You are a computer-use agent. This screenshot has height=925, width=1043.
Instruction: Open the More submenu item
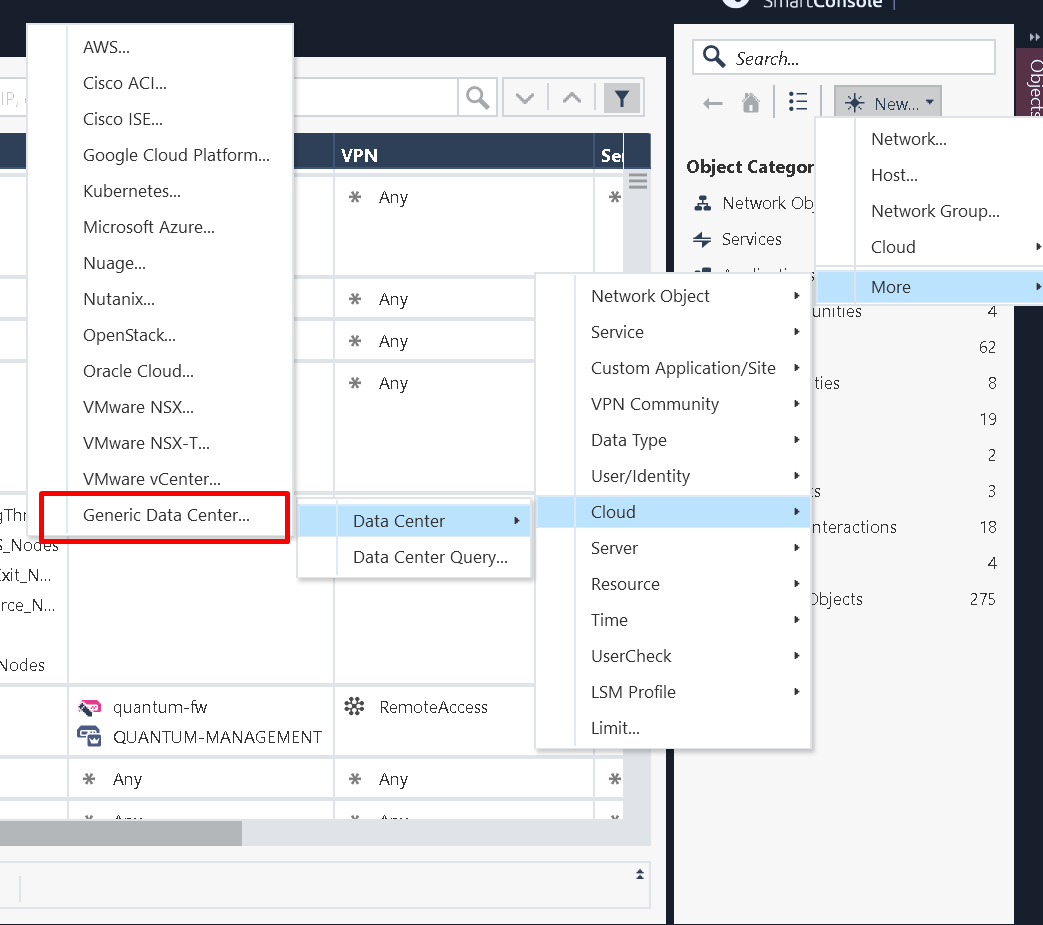click(x=929, y=287)
